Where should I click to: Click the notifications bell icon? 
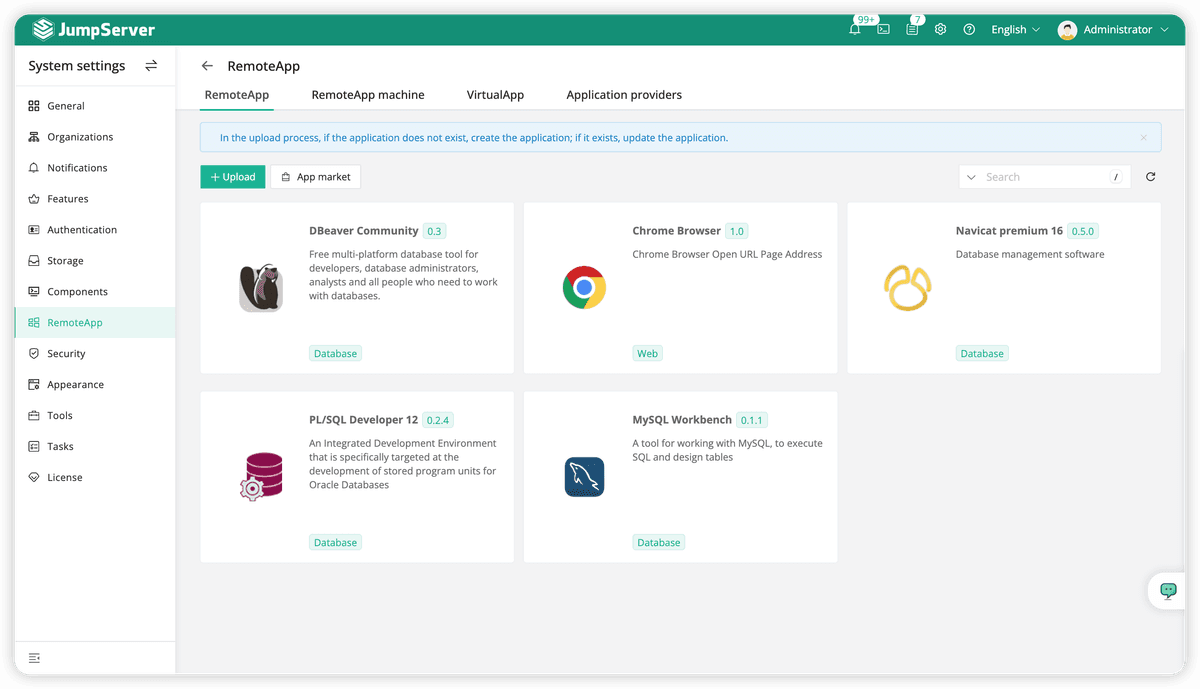point(854,30)
